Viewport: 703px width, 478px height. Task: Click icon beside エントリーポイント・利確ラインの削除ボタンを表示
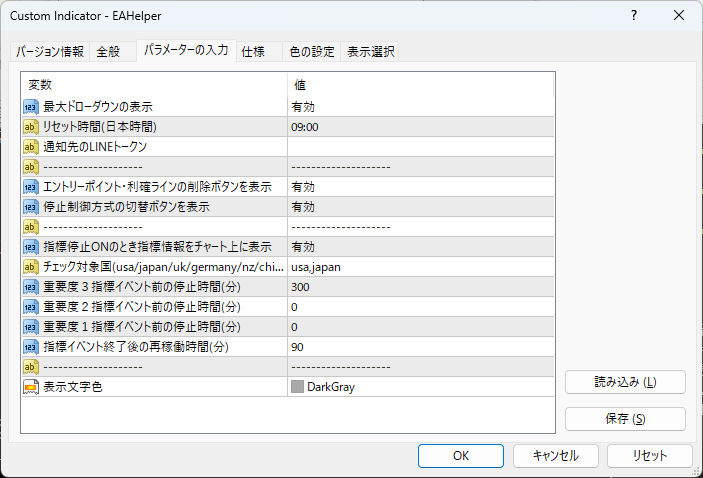tap(31, 186)
